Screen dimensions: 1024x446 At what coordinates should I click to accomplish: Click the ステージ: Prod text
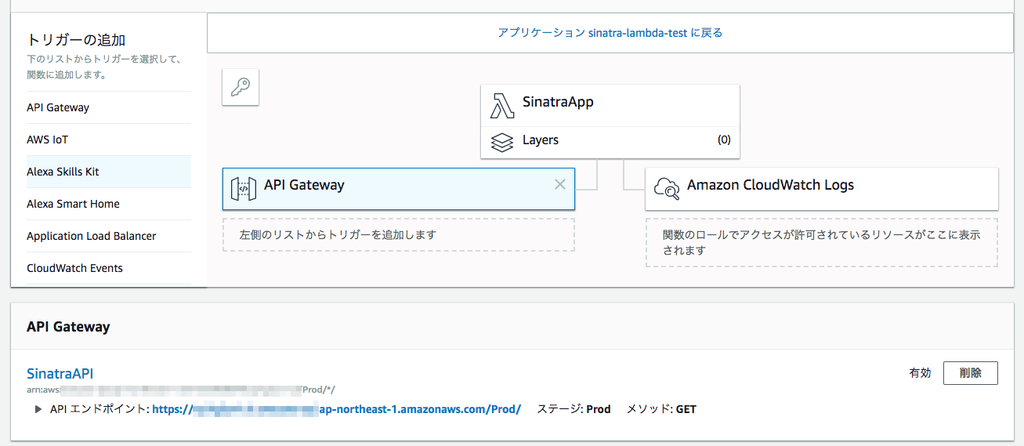click(x=573, y=409)
